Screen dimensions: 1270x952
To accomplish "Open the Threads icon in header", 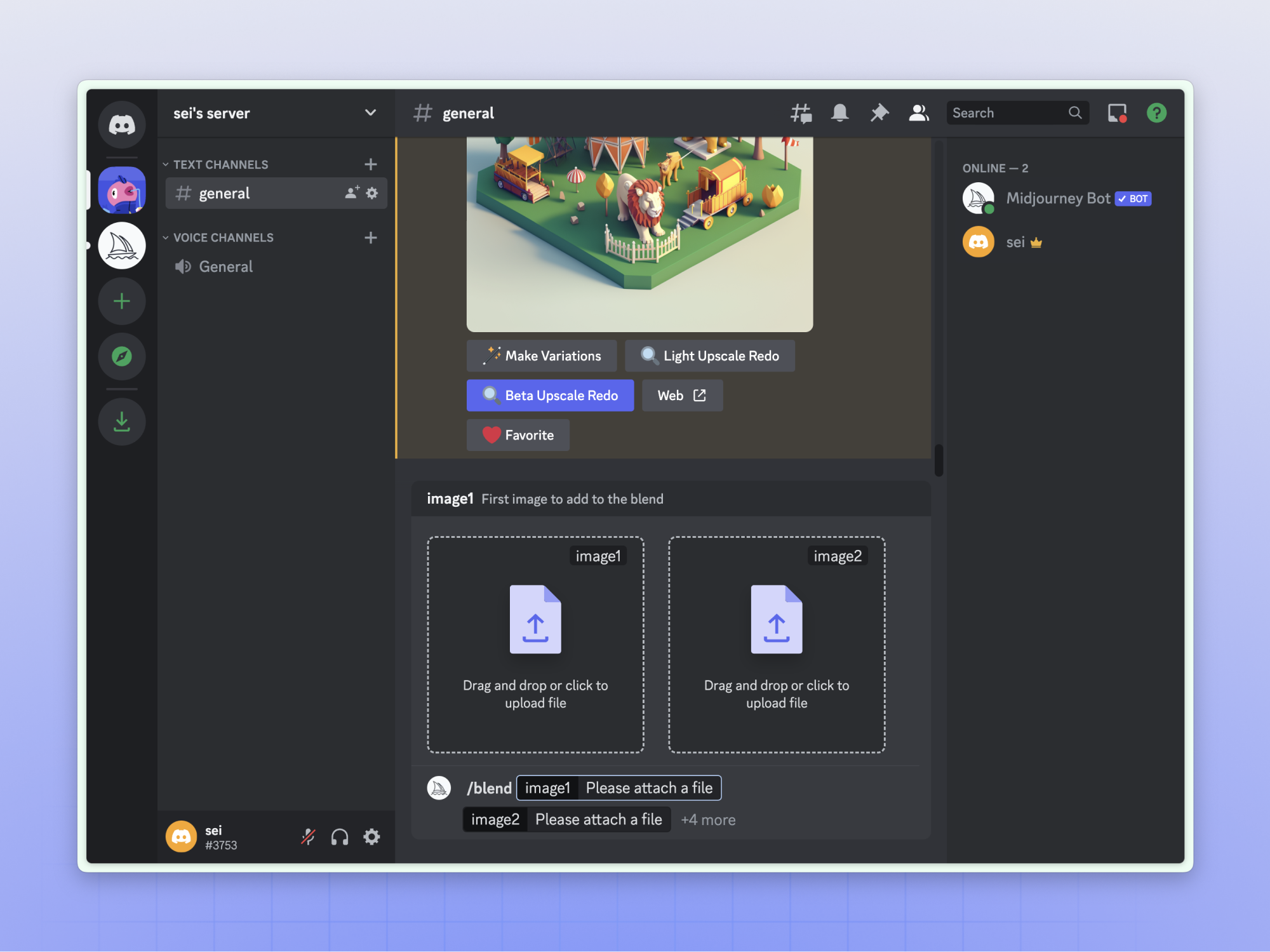I will pyautogui.click(x=801, y=113).
